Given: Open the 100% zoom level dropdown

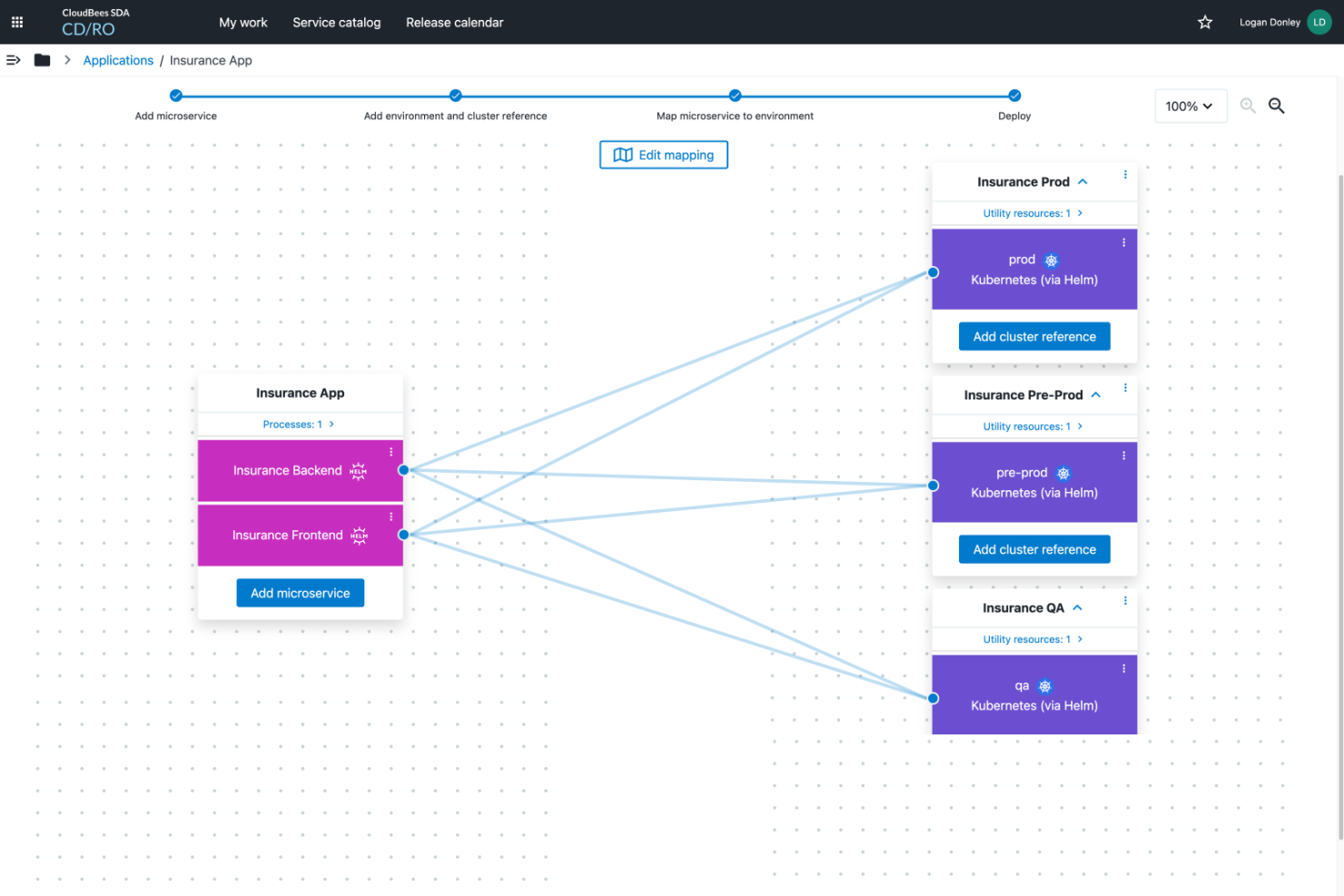Looking at the screenshot, I should (x=1191, y=105).
